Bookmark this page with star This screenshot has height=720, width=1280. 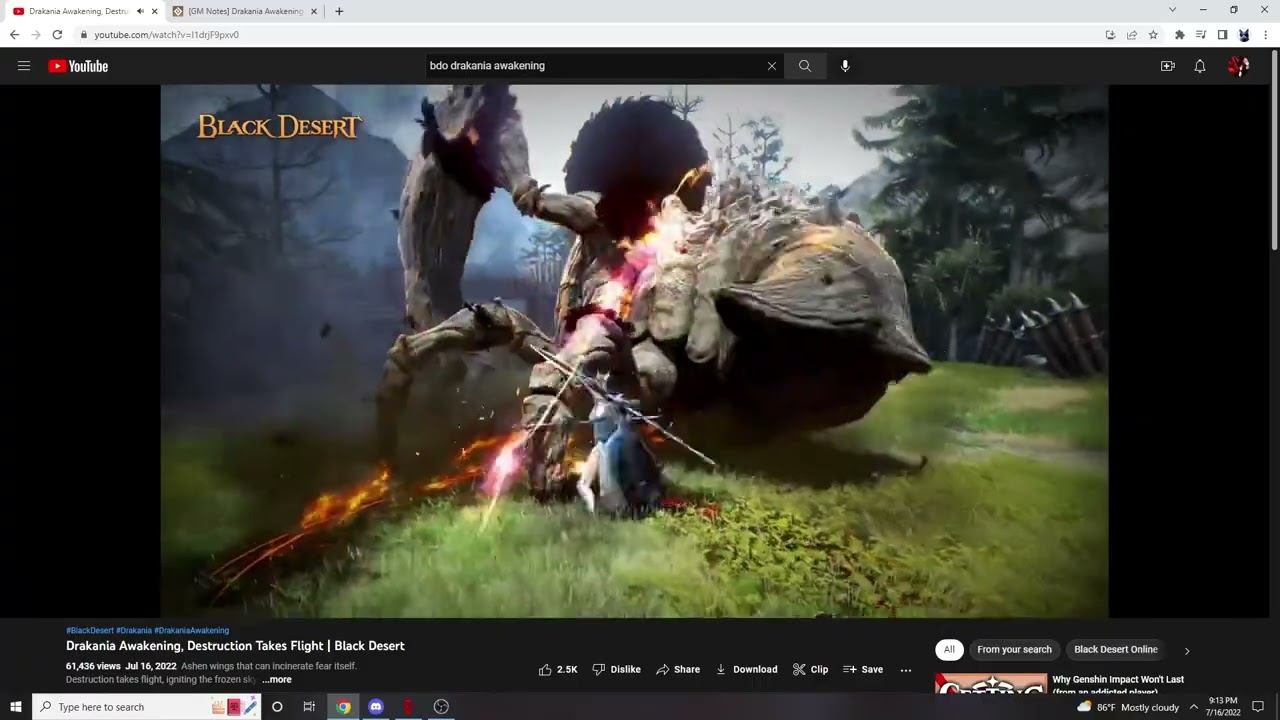[x=1153, y=35]
